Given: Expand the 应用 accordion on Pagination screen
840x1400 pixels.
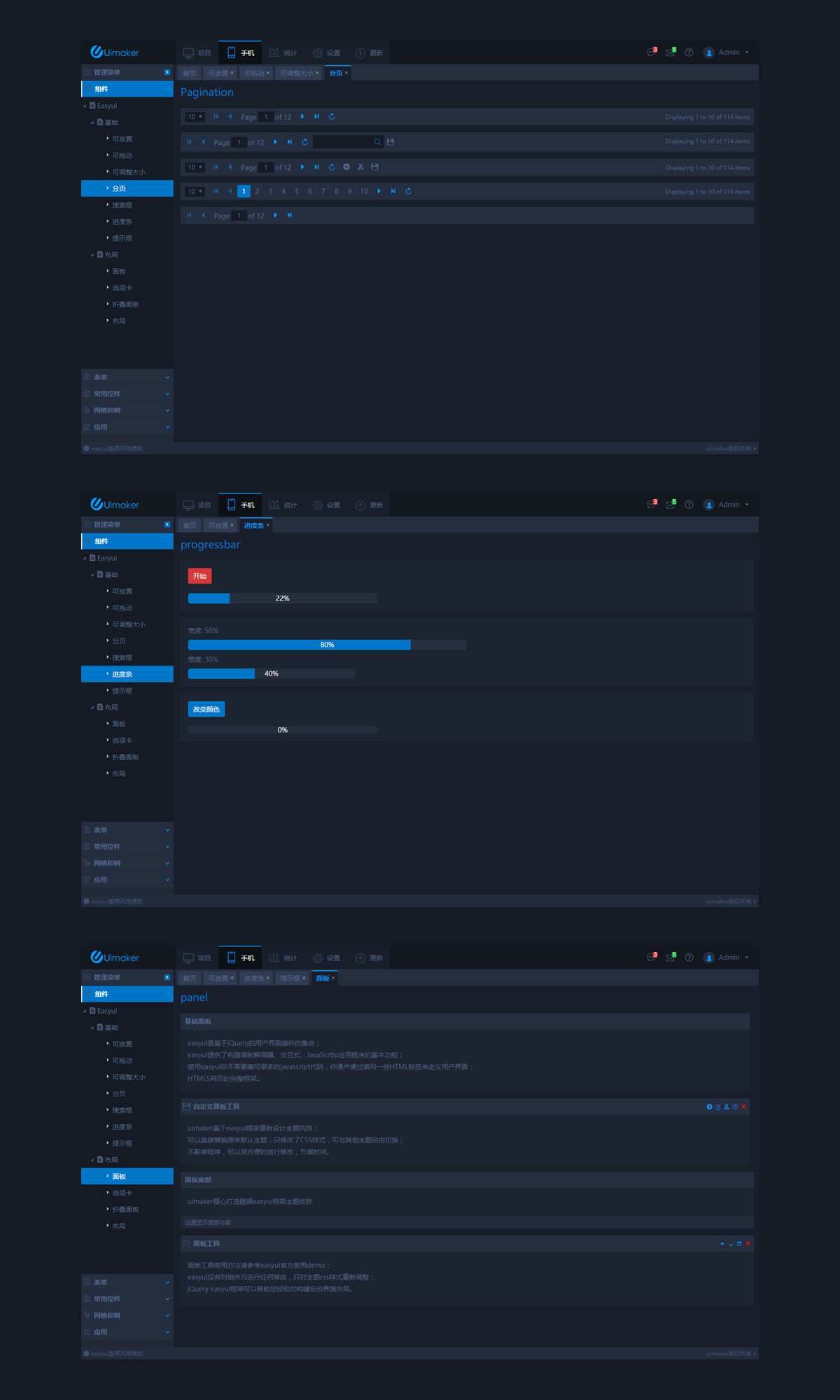Looking at the screenshot, I should 127,427.
